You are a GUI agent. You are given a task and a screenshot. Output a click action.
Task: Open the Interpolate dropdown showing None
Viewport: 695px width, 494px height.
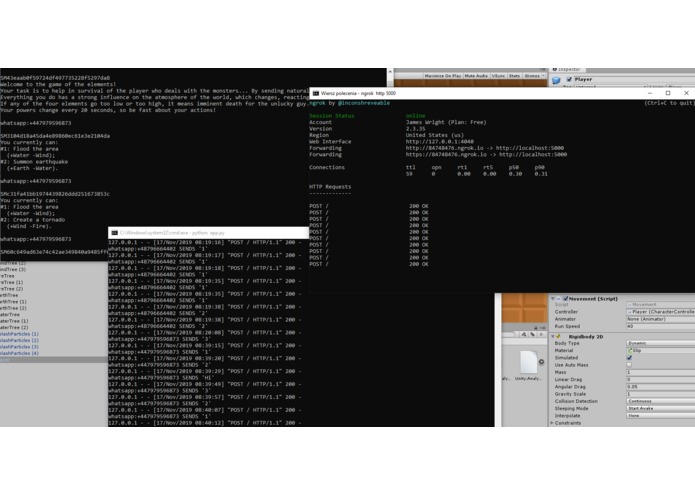point(660,416)
